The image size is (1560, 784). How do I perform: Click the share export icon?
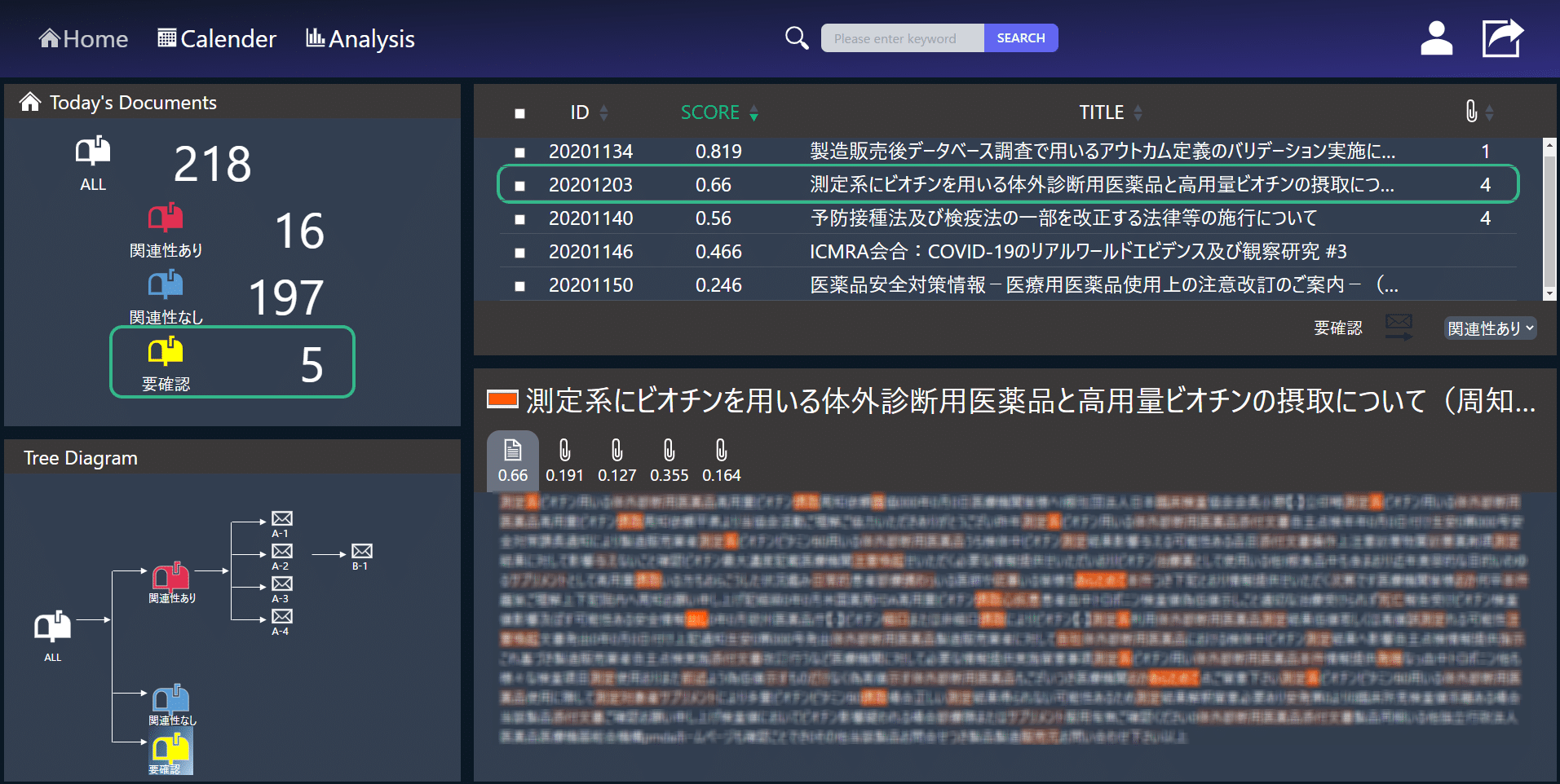1502,38
